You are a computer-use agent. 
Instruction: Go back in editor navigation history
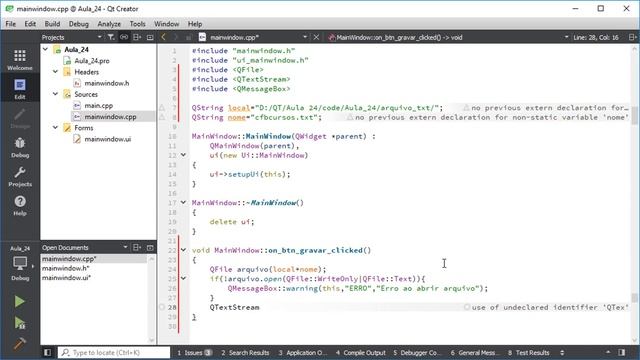coord(164,37)
